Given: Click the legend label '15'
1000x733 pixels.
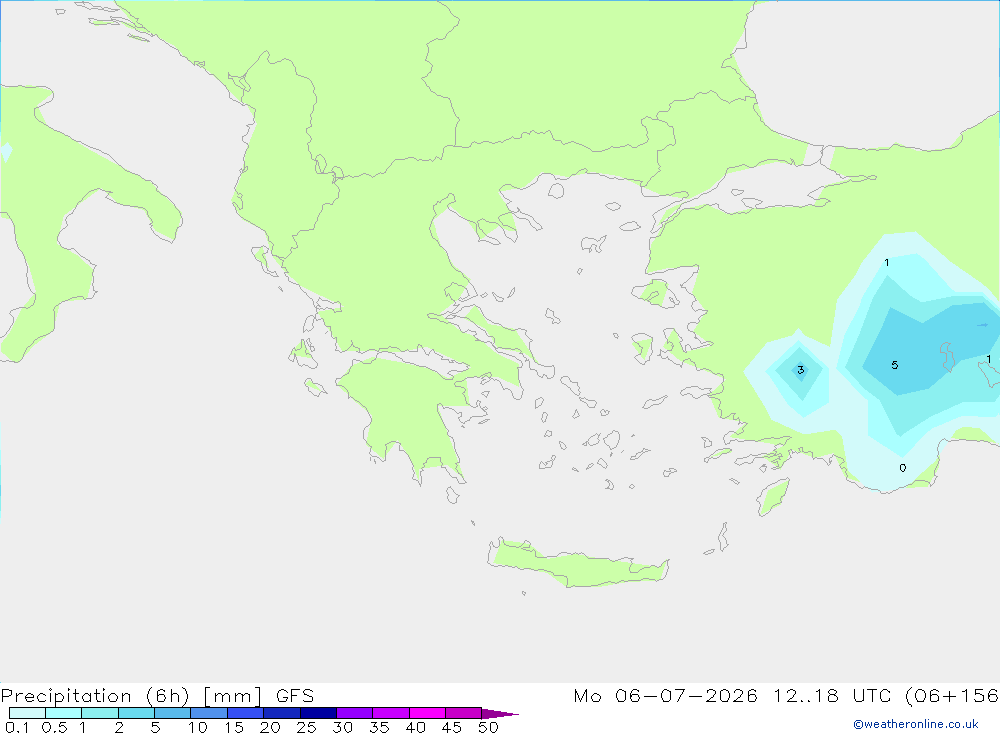Looking at the screenshot, I should point(233,727).
